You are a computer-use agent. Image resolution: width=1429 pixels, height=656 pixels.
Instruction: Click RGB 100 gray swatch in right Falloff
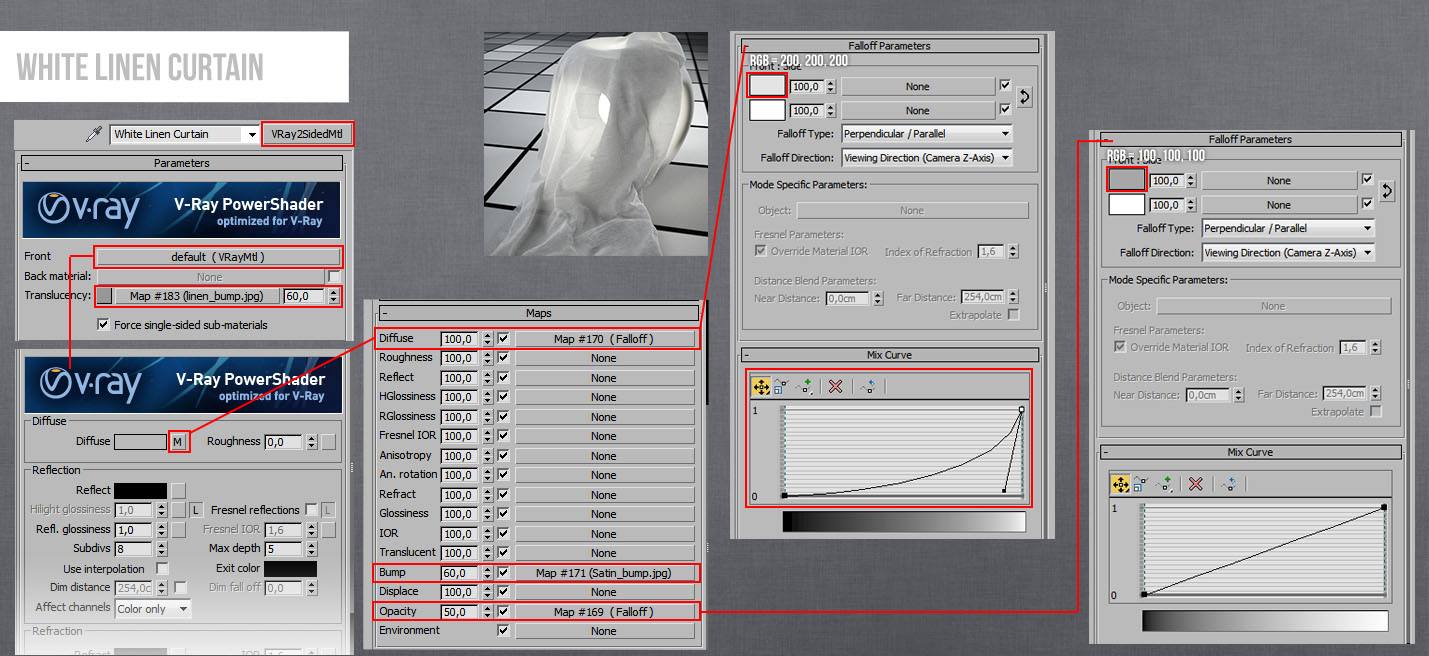coord(1127,180)
